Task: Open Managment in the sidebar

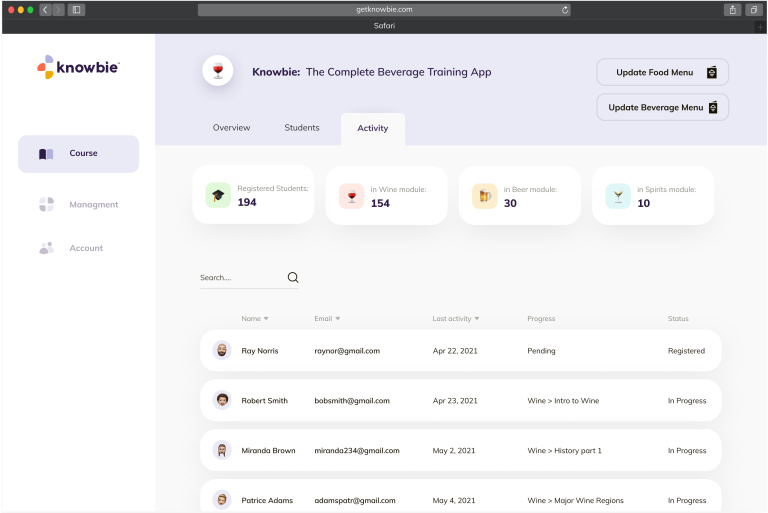Action: (x=93, y=205)
